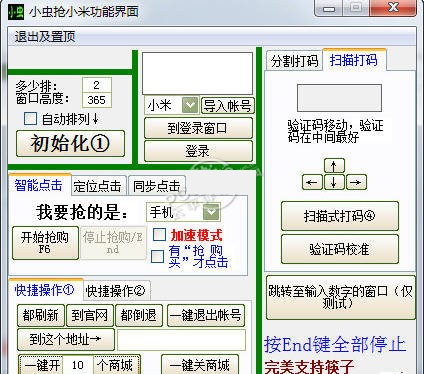Check the 有"抢购"才点击 option

click(157, 257)
